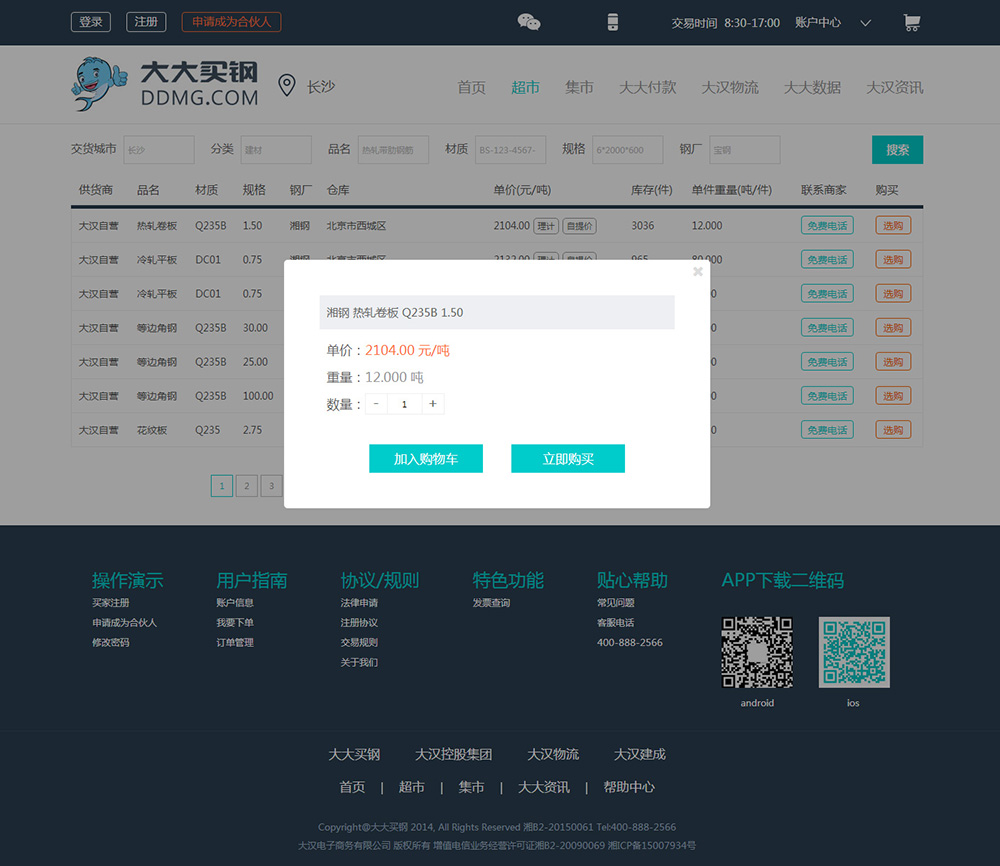The image size is (1000, 866).
Task: Click the Android download QR code
Action: click(x=757, y=652)
